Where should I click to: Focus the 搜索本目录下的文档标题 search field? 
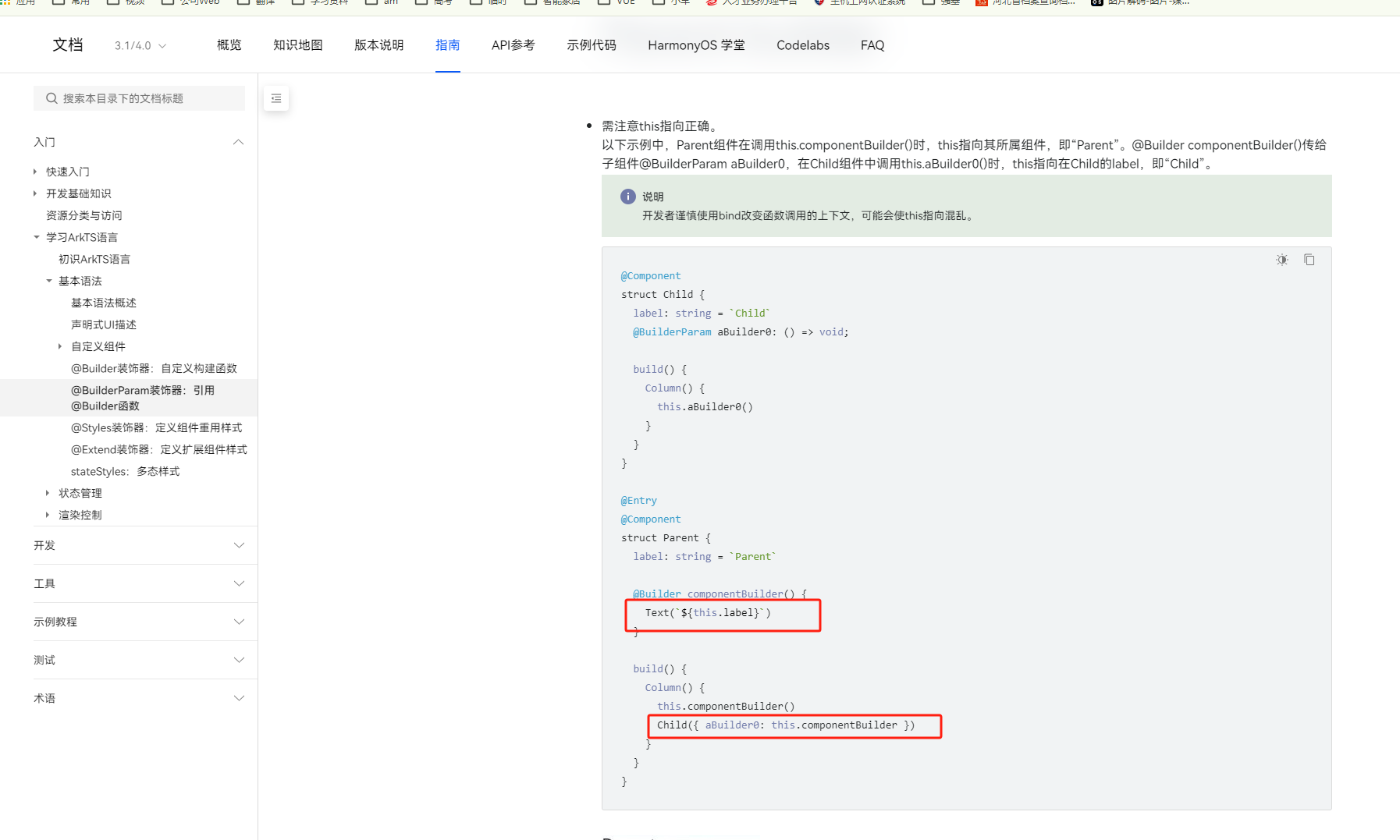pos(139,98)
